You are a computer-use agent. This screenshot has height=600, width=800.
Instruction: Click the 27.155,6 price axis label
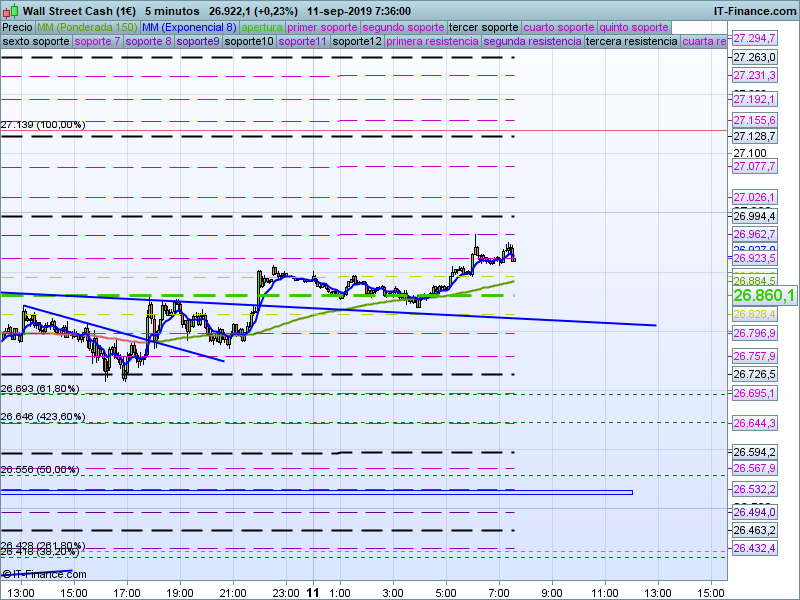[x=755, y=120]
